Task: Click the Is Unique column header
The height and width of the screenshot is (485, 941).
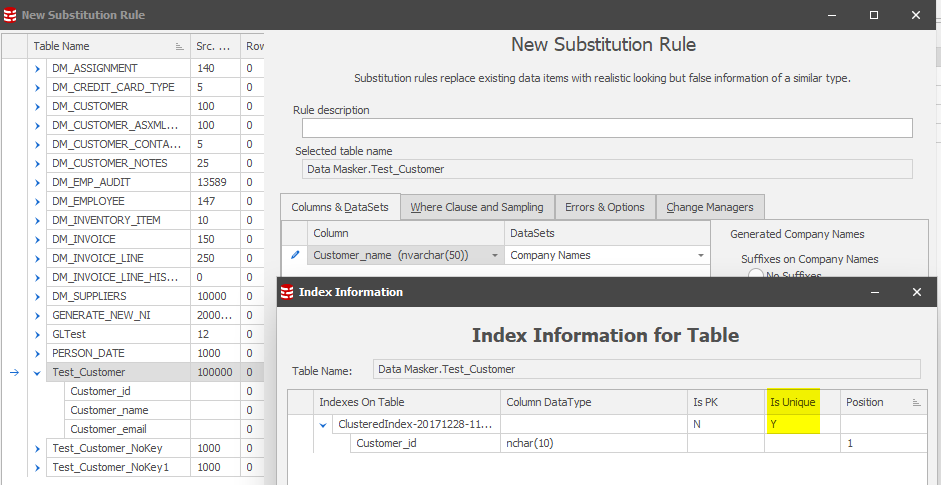Action: tap(793, 402)
